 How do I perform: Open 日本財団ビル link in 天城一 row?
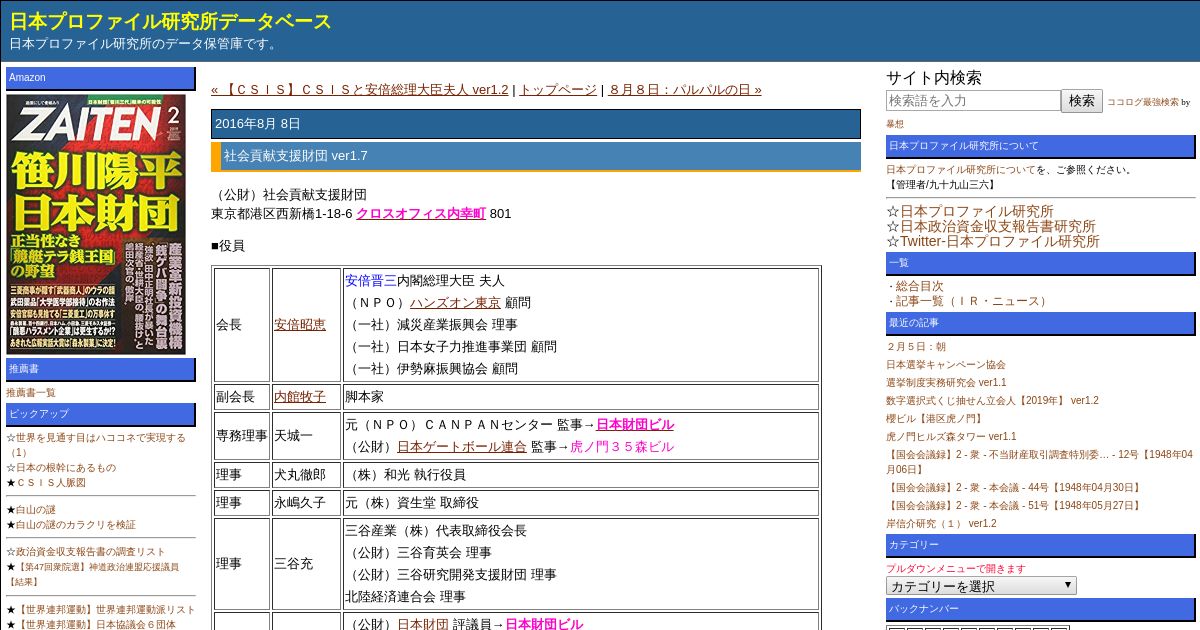[x=635, y=424]
